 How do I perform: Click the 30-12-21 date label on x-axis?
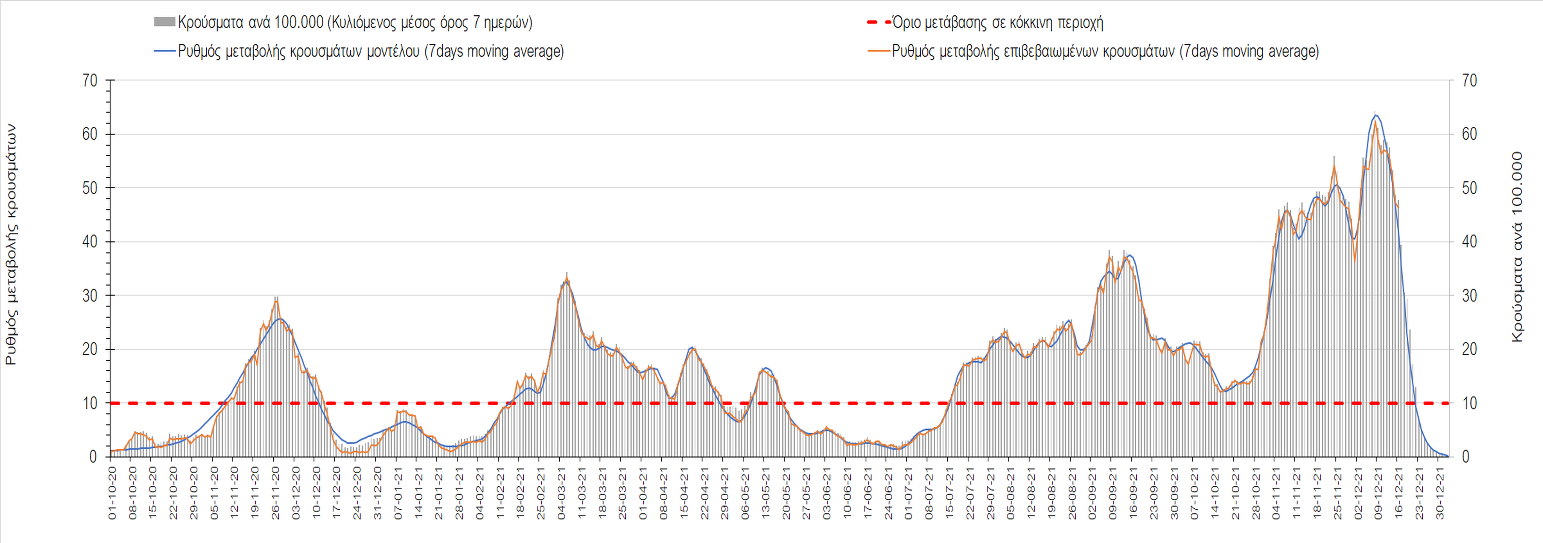click(1439, 490)
